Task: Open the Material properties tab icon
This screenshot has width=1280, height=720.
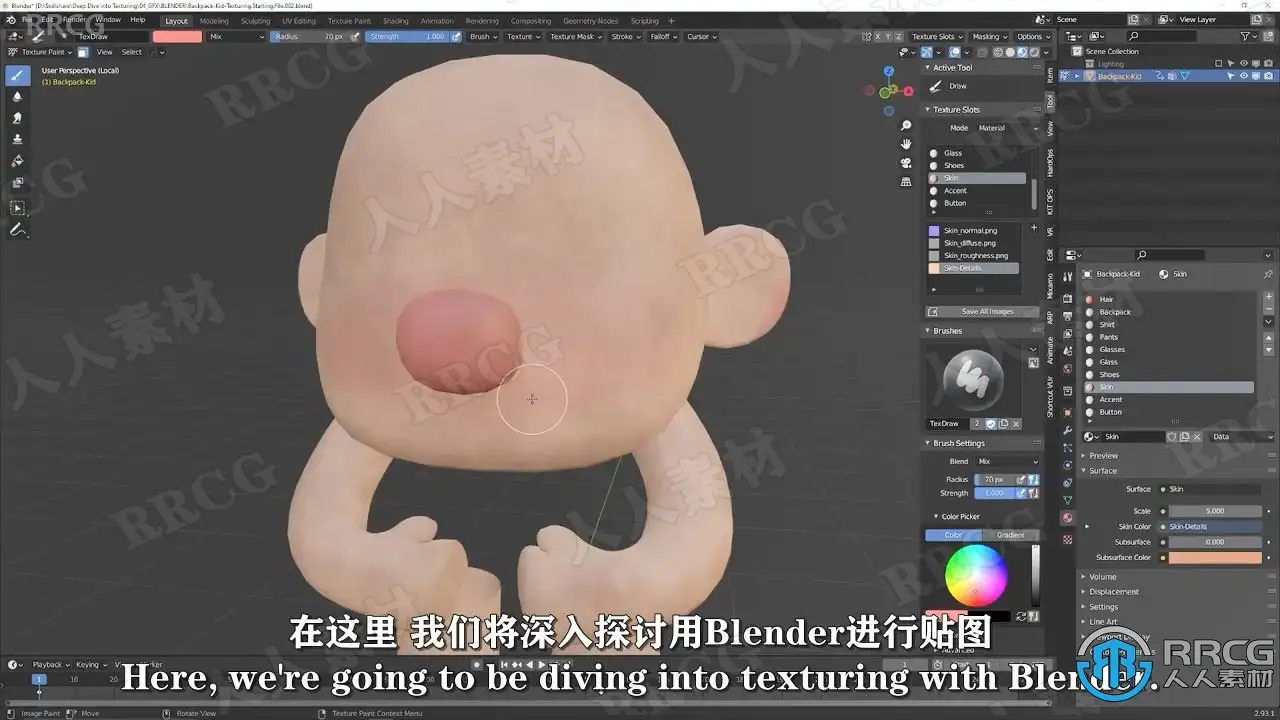Action: click(x=1068, y=517)
